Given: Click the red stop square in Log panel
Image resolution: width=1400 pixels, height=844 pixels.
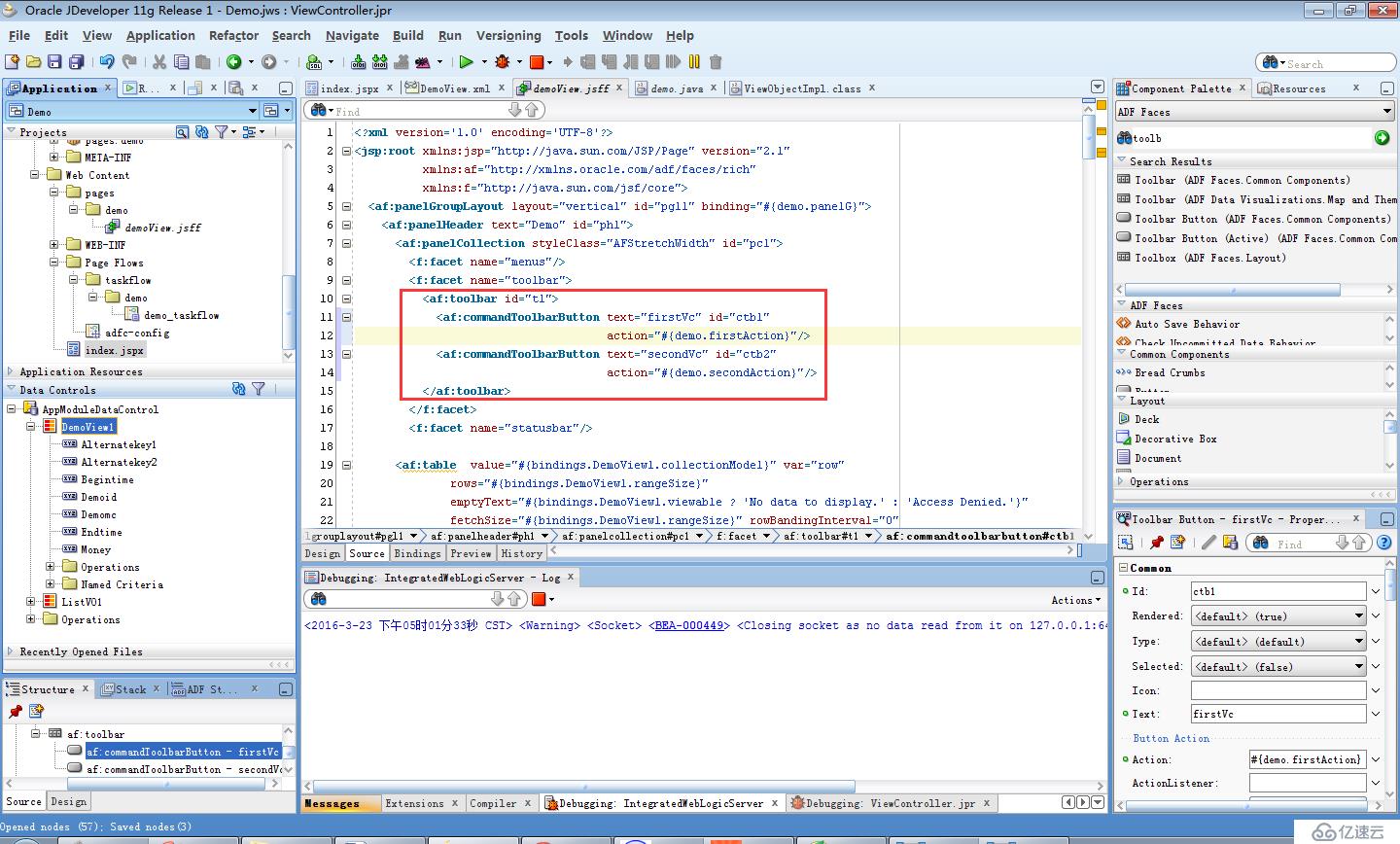Looking at the screenshot, I should 538,599.
